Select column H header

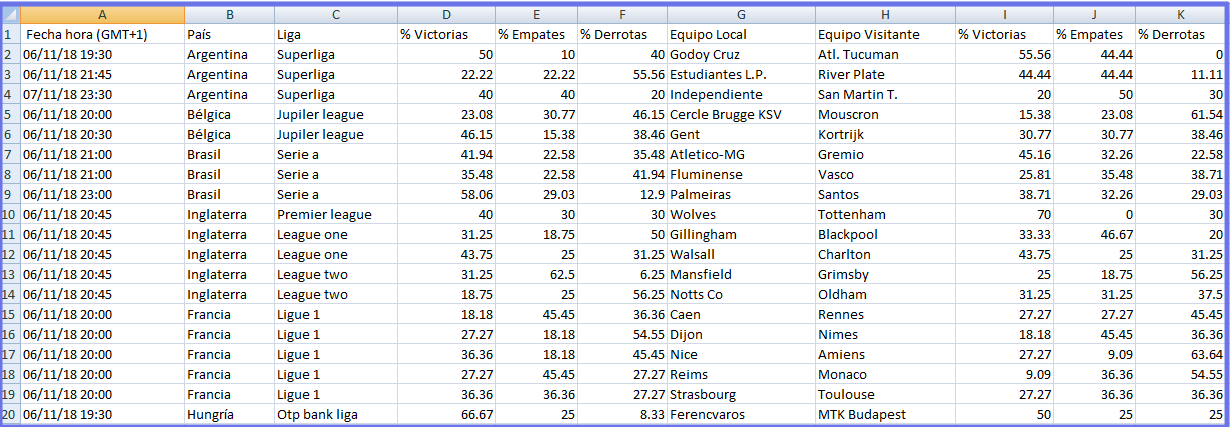click(x=885, y=15)
